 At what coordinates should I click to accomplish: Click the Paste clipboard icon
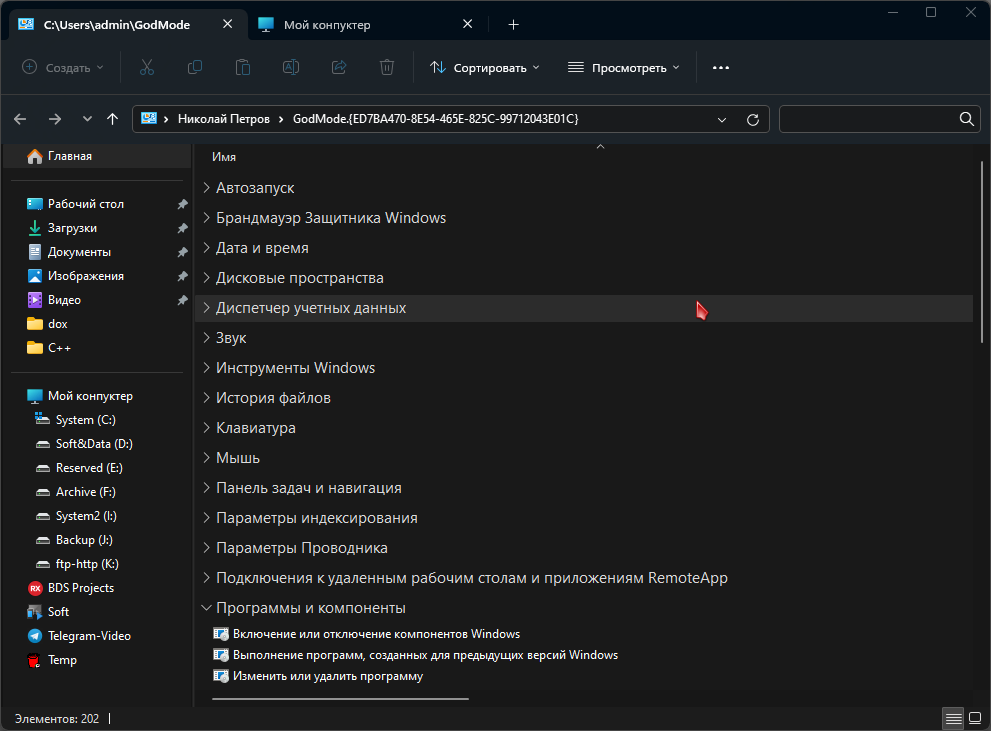click(243, 68)
